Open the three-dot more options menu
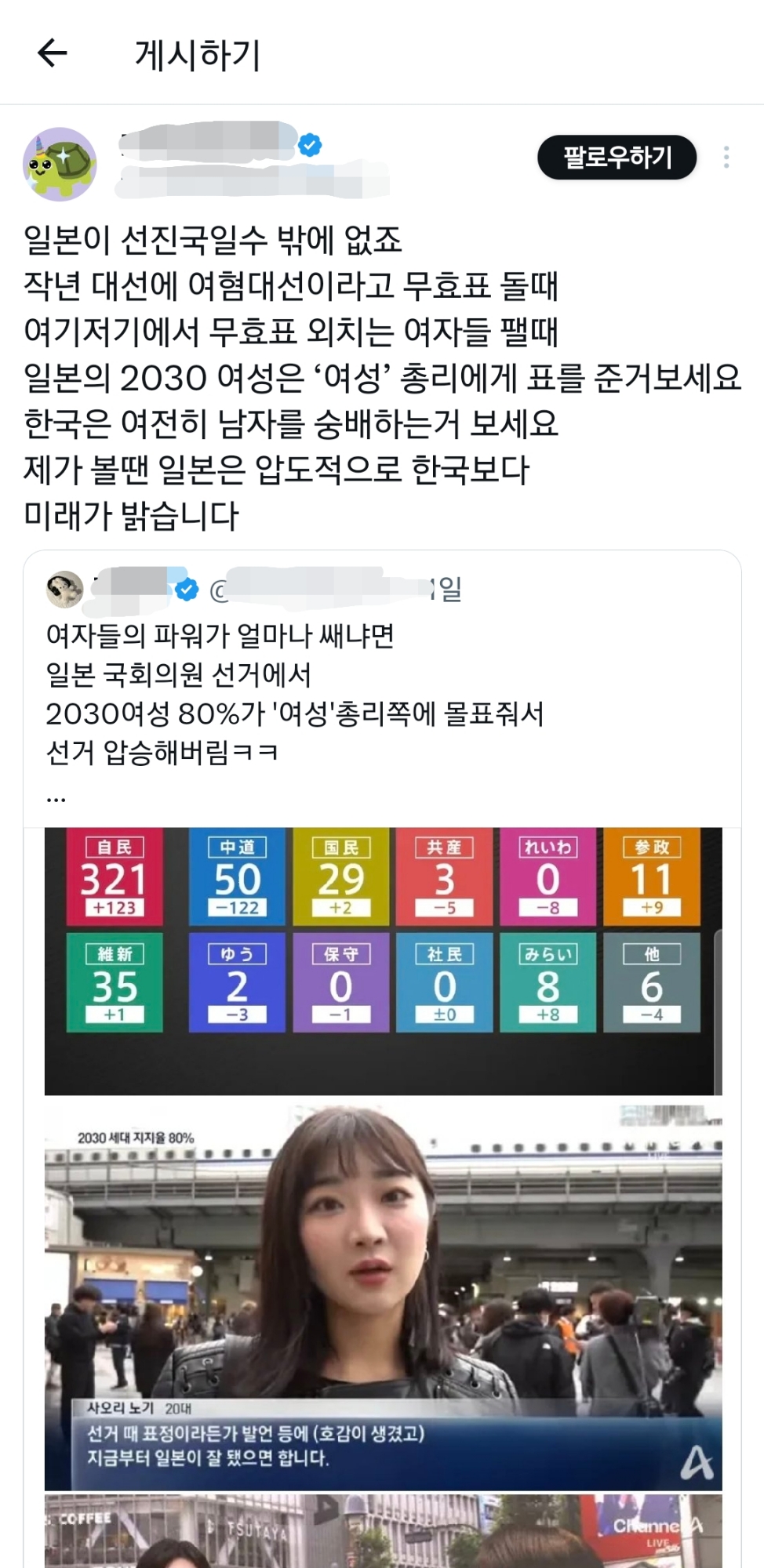Screen dimensions: 764x1568 tap(726, 158)
